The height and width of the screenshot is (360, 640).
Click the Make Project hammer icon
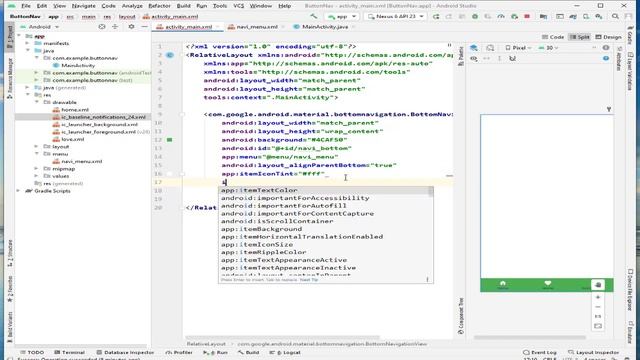313,16
